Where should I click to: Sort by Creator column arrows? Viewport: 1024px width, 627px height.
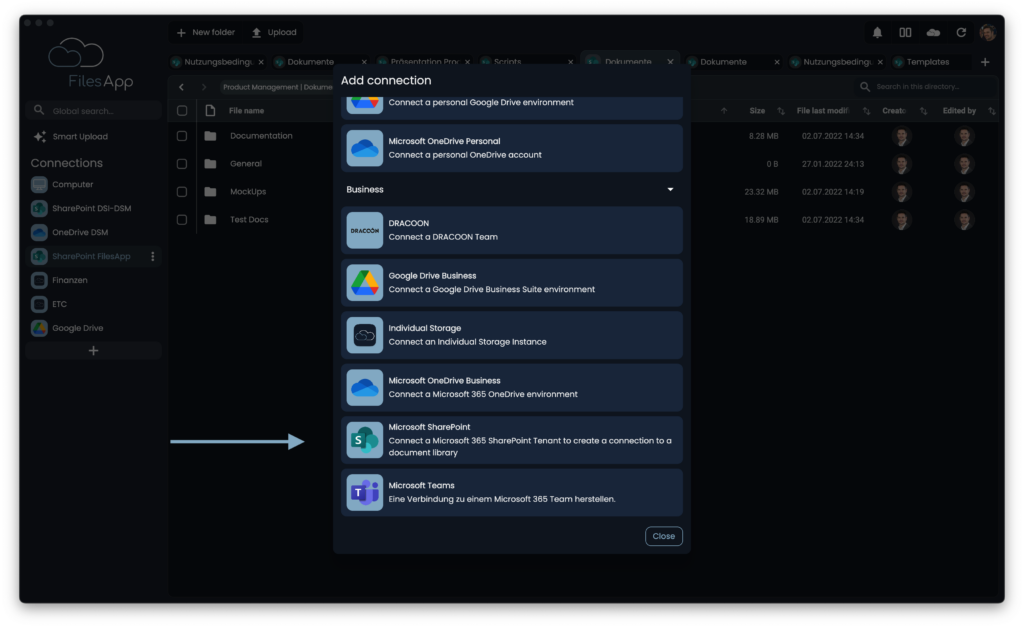pyautogui.click(x=923, y=111)
